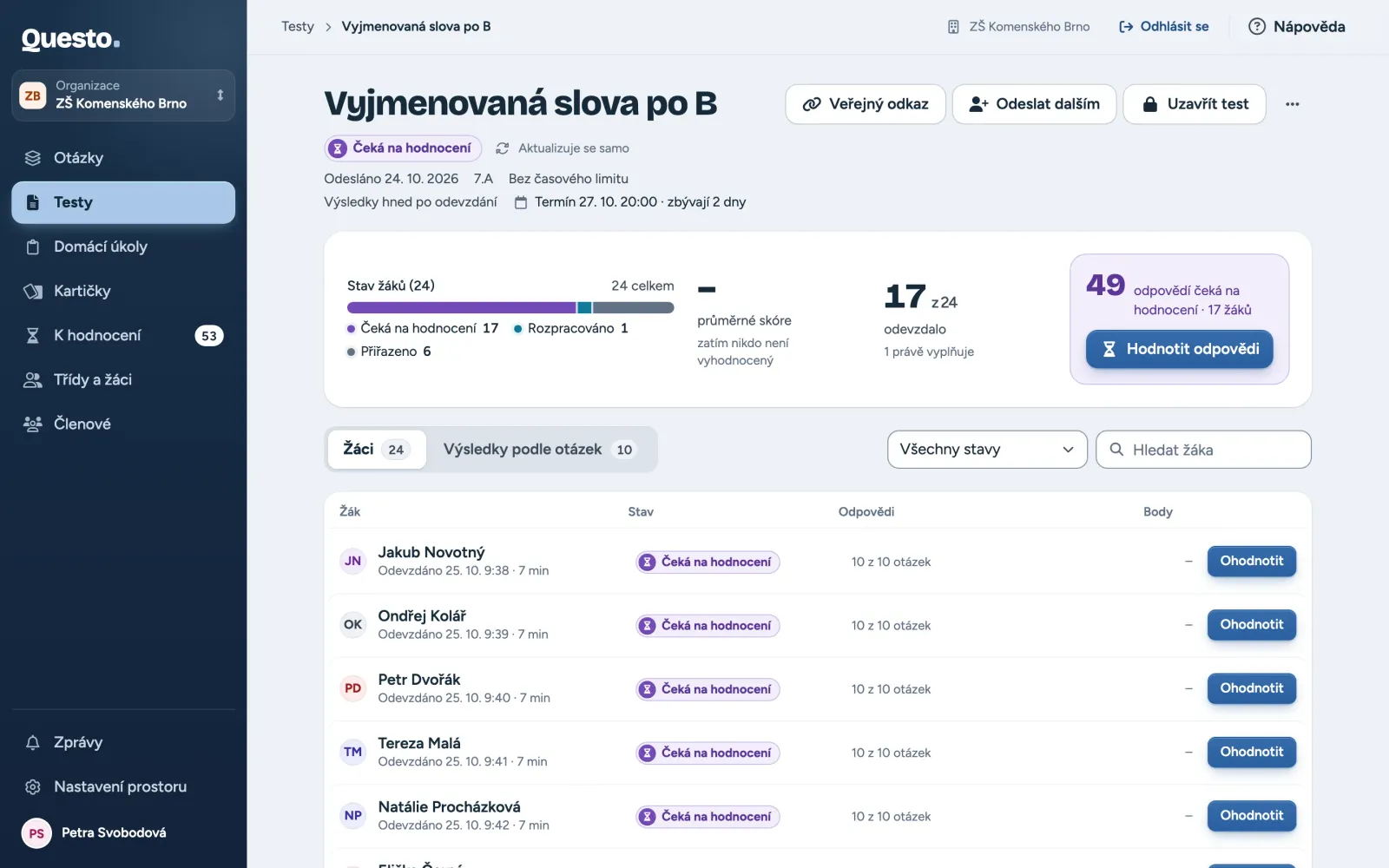Image resolution: width=1389 pixels, height=868 pixels.
Task: Click the calendar icon beside Termín
Action: click(x=521, y=202)
